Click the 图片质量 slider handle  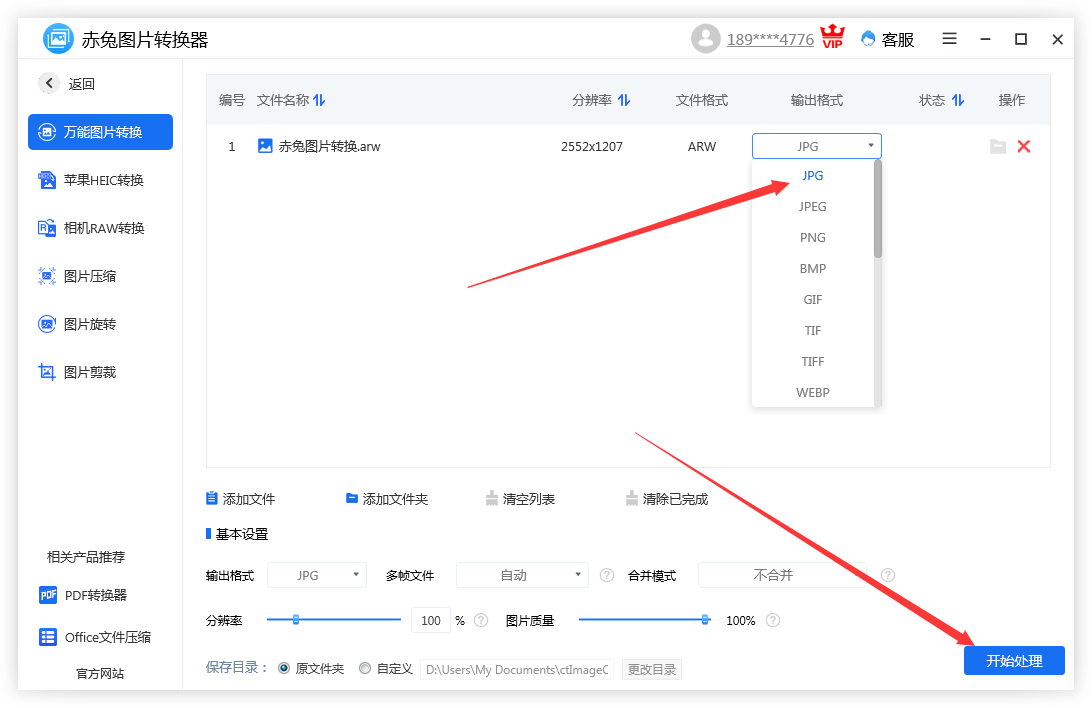(705, 620)
